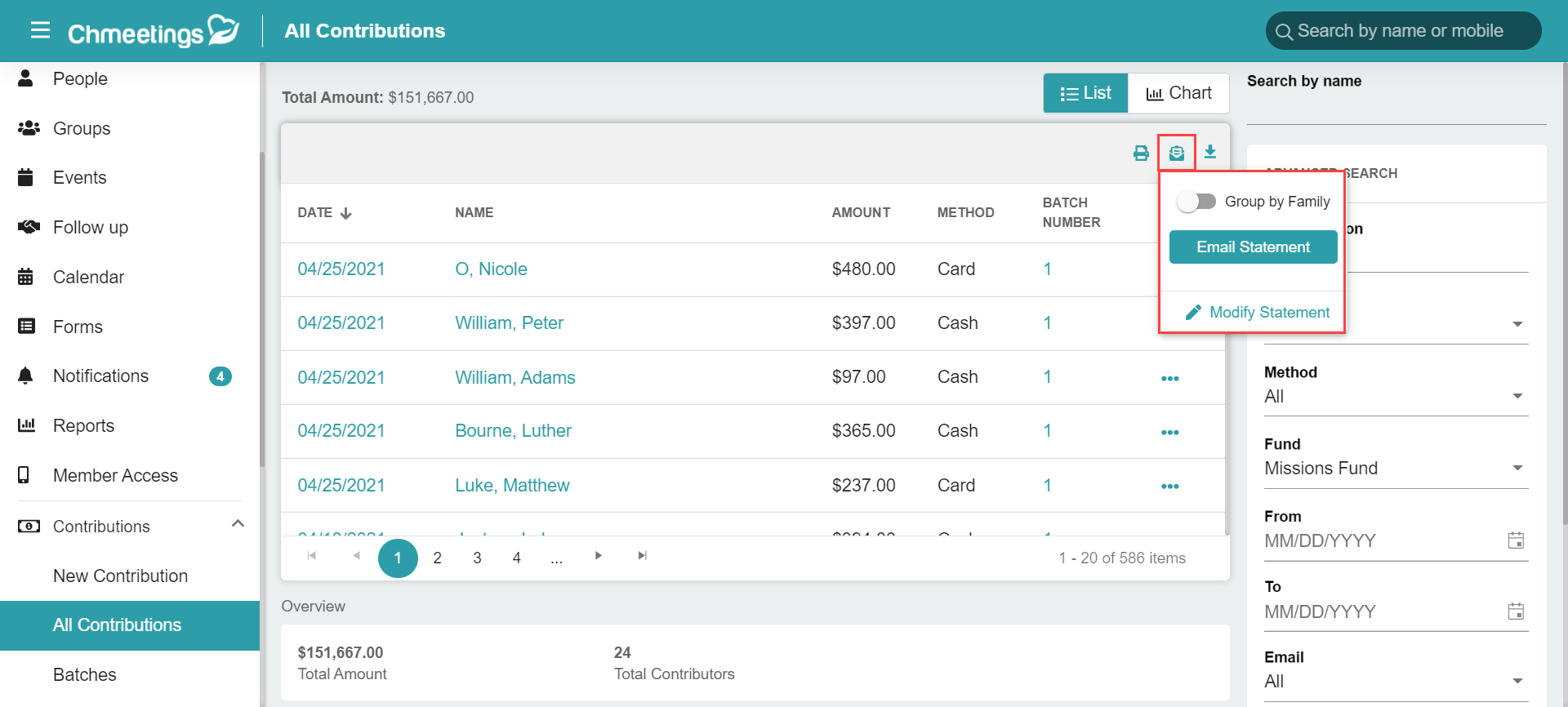Open batch number 1 for William, Peter
1568x707 pixels.
click(1047, 322)
